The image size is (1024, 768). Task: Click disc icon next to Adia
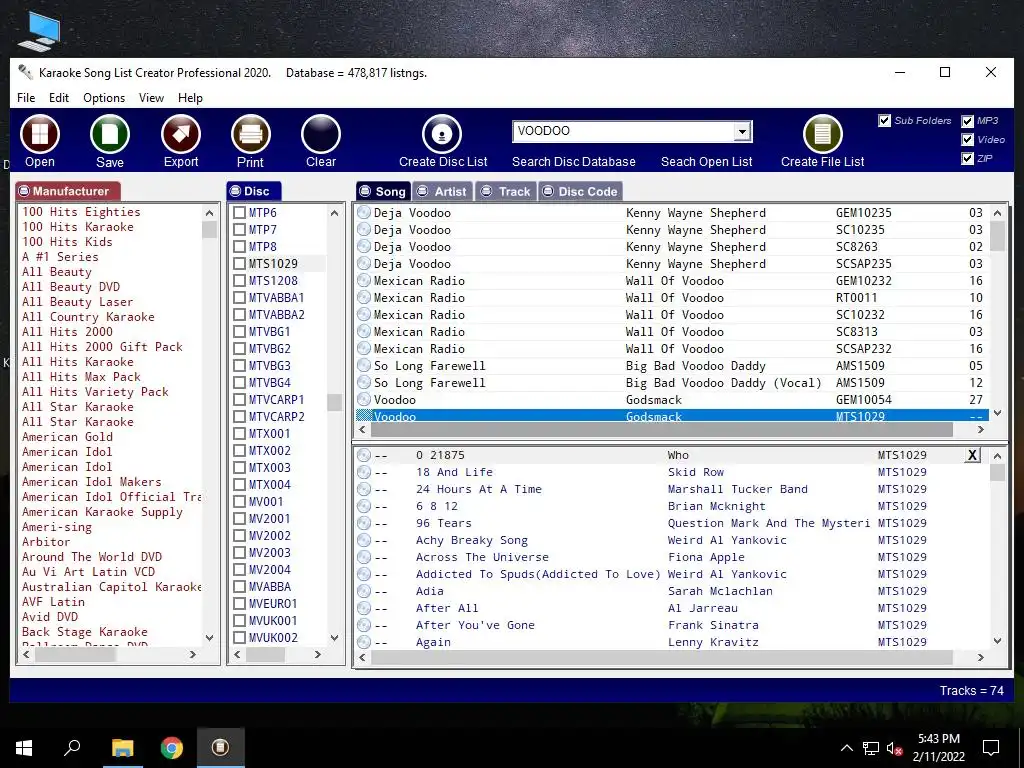point(364,591)
